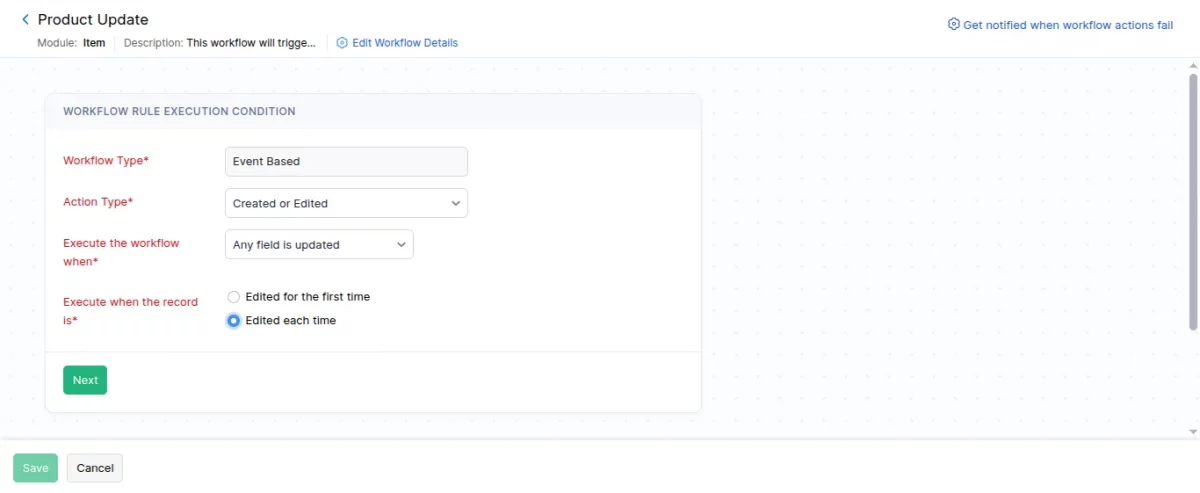Open Edit Workflow Details link
The image size is (1200, 493).
405,43
